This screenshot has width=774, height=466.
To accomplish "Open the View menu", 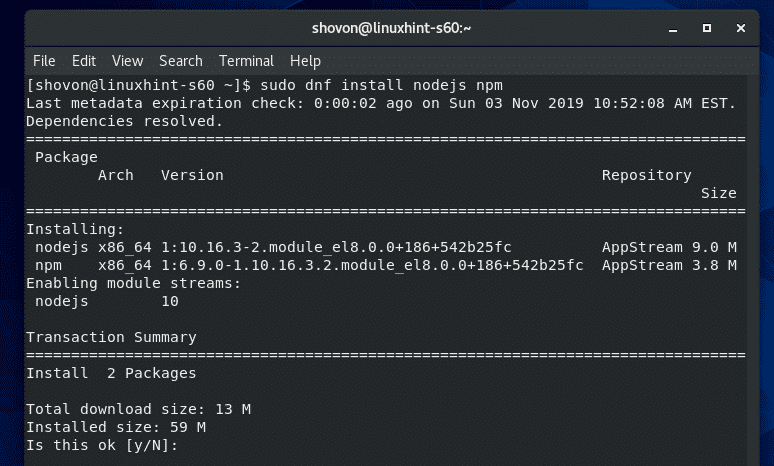I will click(x=127, y=61).
